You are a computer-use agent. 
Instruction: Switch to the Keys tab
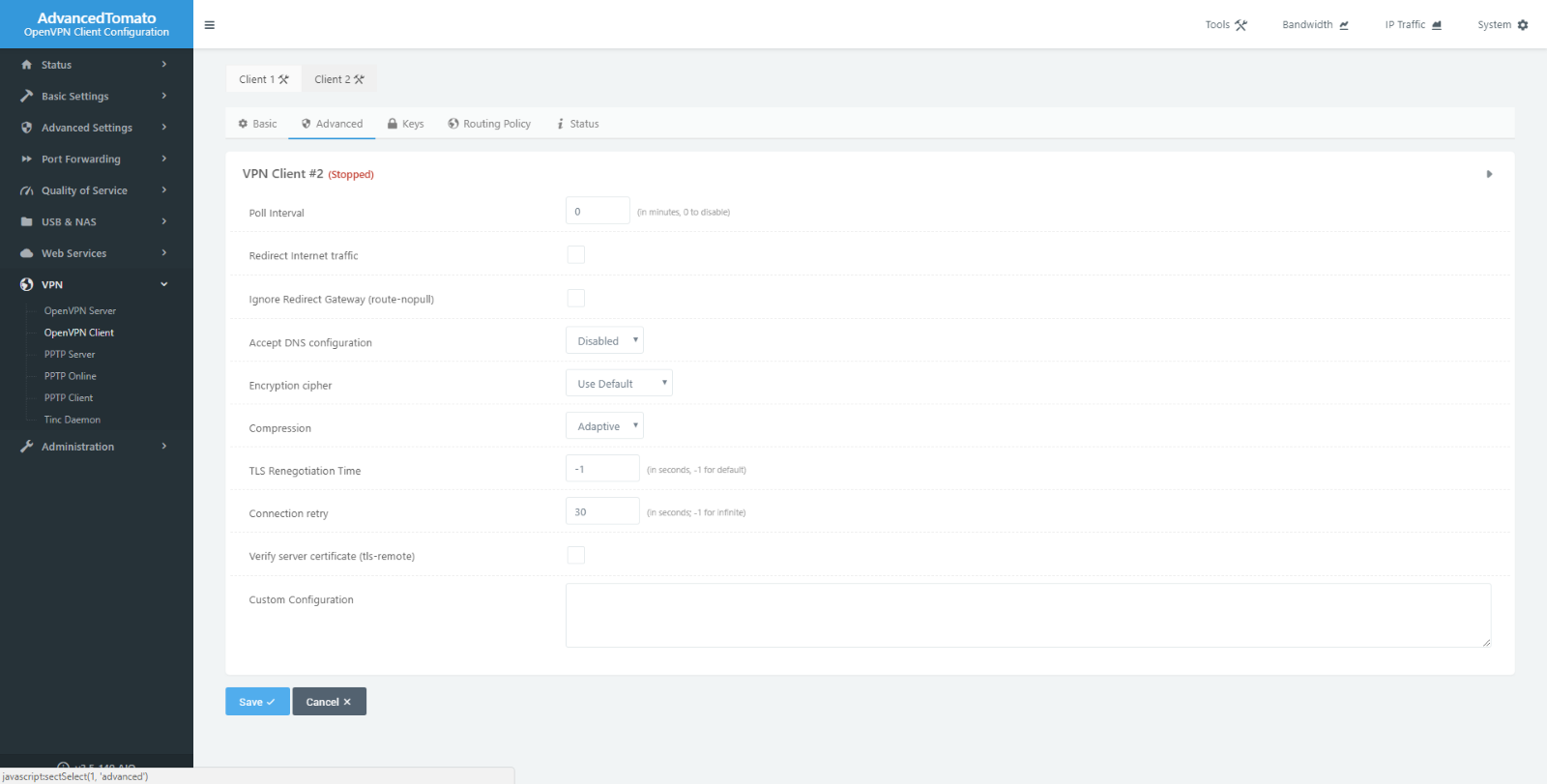click(x=405, y=124)
